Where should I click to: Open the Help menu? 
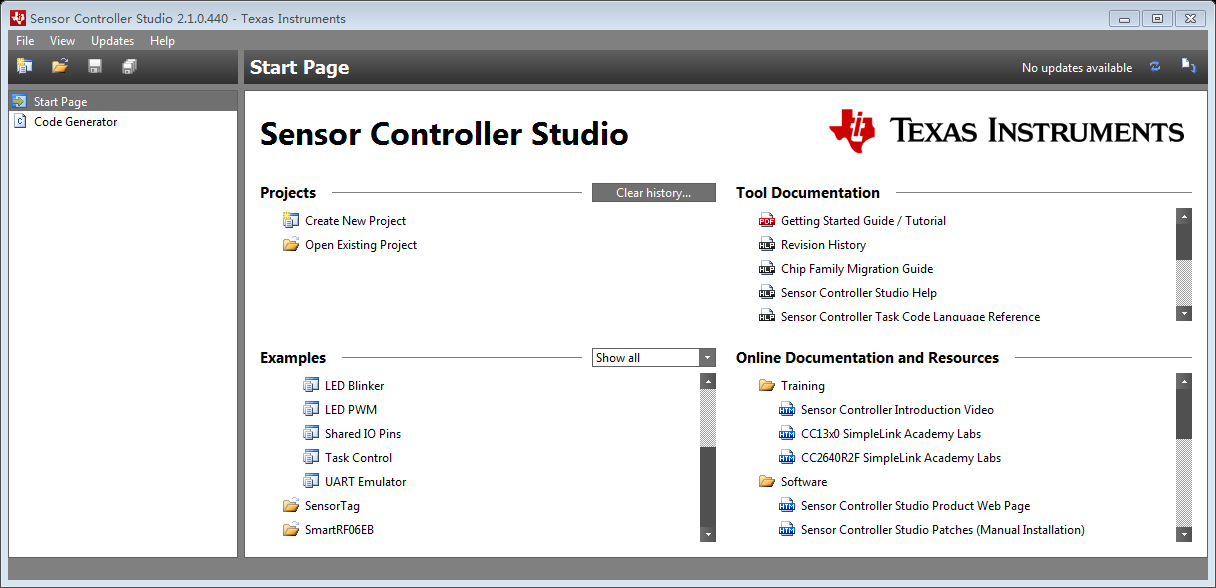[162, 41]
